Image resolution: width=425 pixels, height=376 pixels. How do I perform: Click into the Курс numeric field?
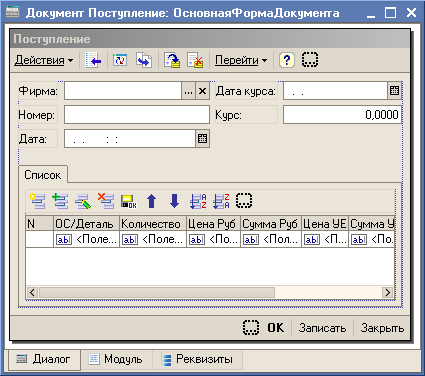(342, 115)
